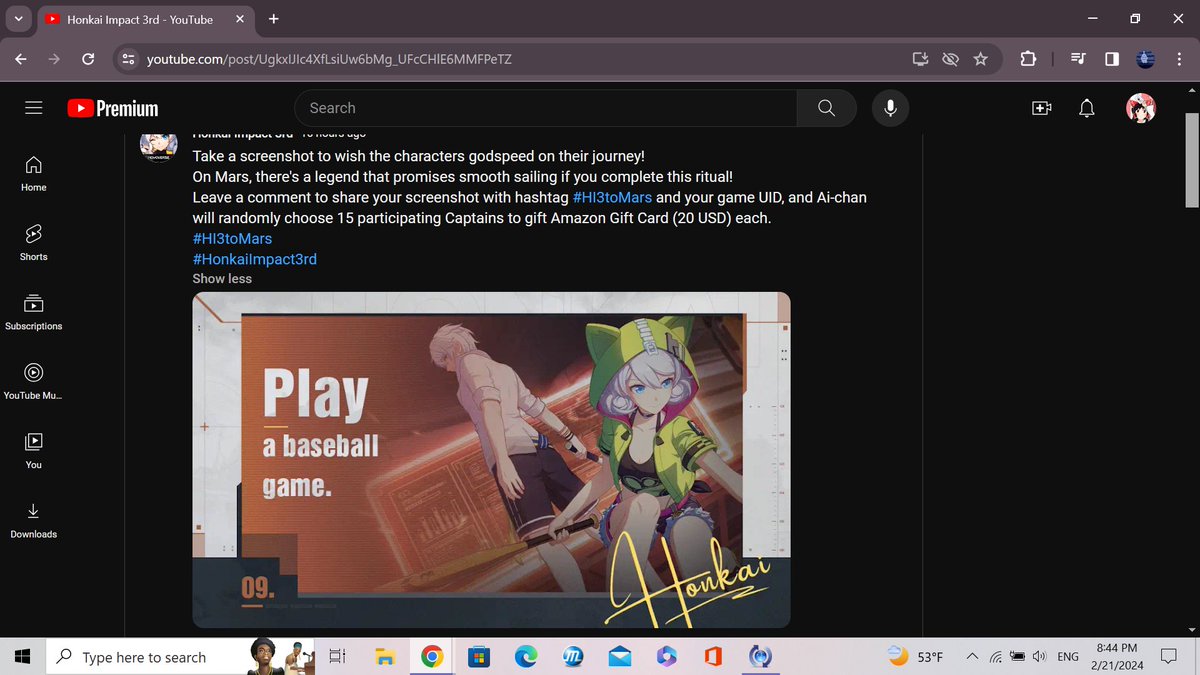Screen dimensions: 1200x675
Task: Open a new browser tab
Action: (x=274, y=19)
